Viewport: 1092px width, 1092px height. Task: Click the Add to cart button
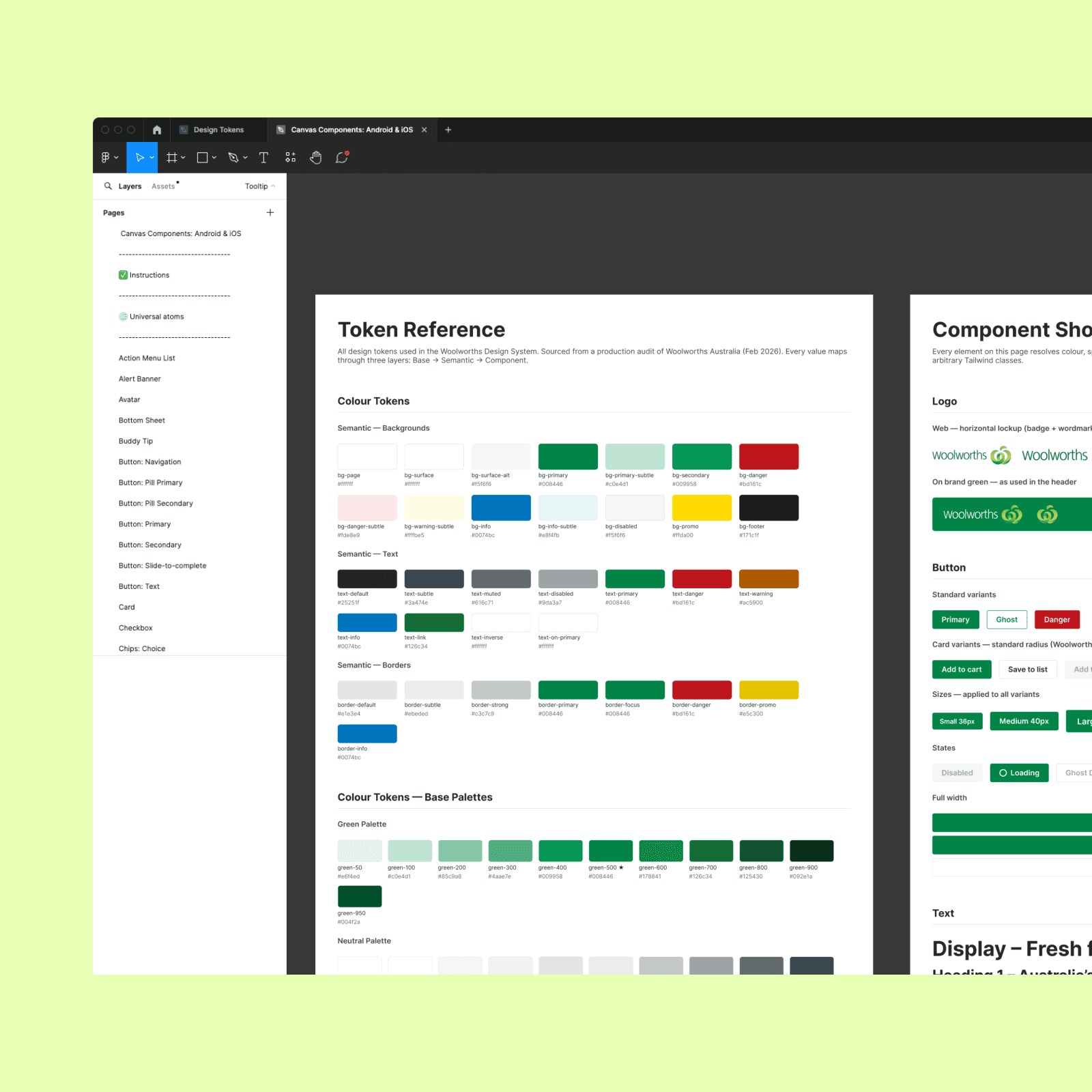coord(962,670)
